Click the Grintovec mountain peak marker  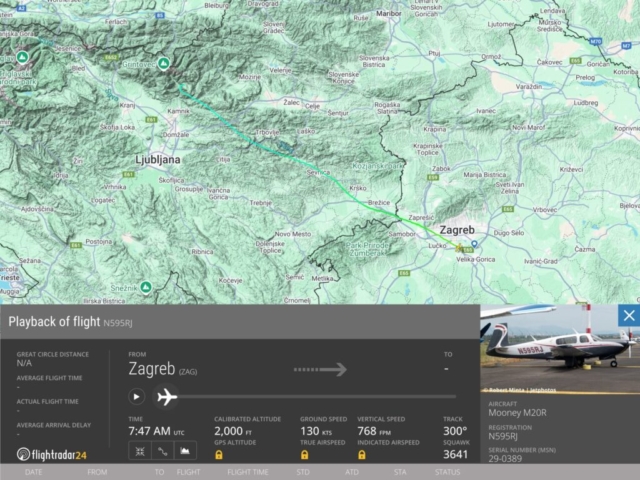pos(164,63)
